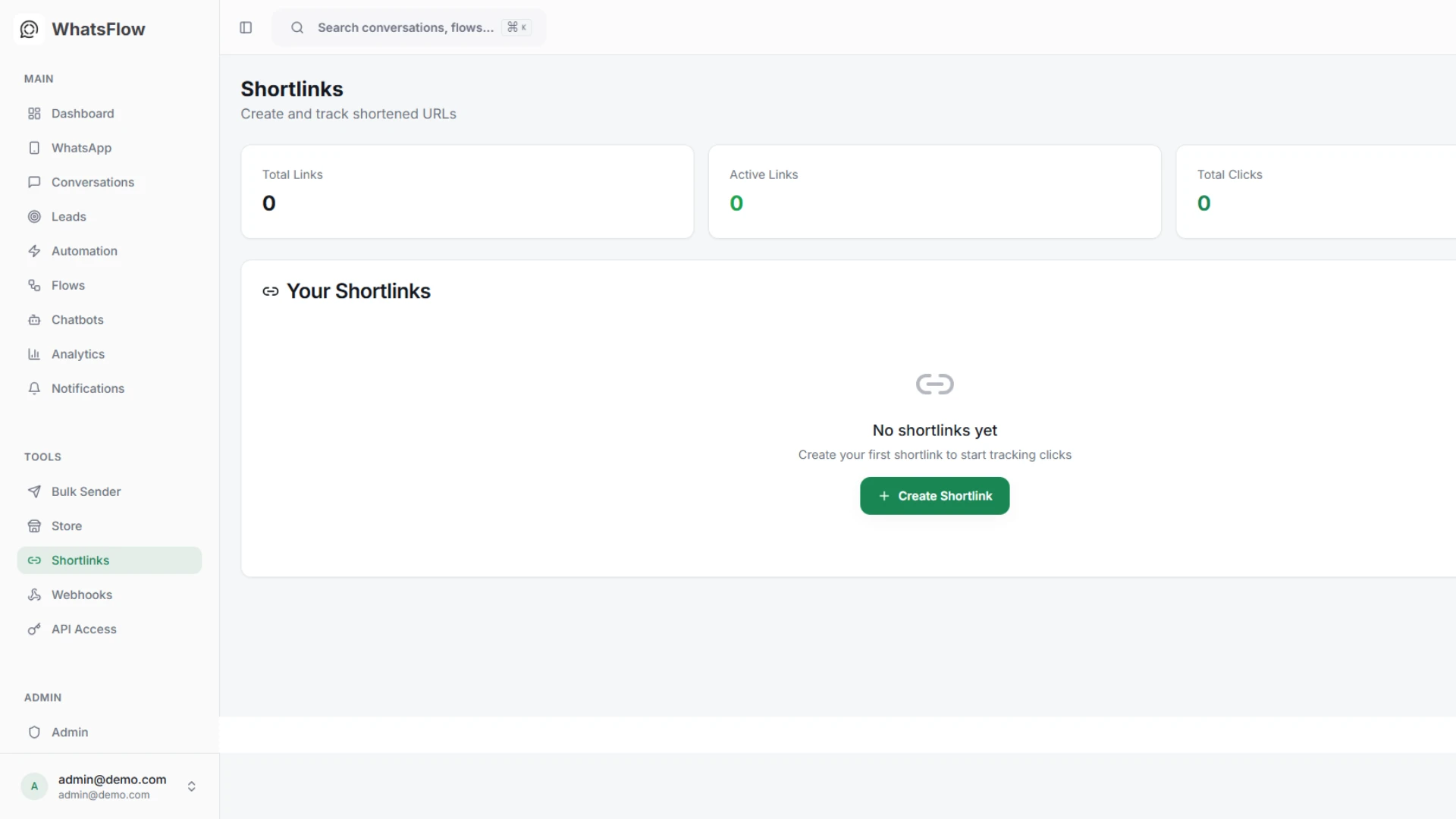Click the 'No shortlinks yet' text
1456x819 pixels.
pos(934,431)
